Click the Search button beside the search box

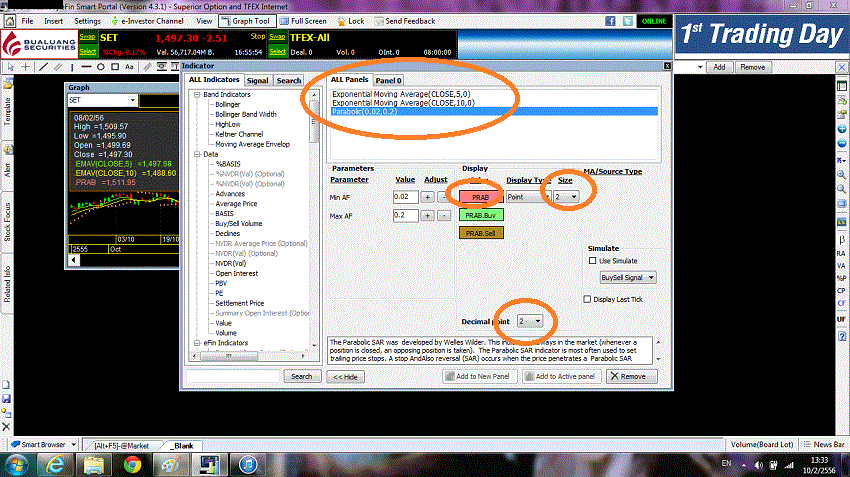coord(302,376)
